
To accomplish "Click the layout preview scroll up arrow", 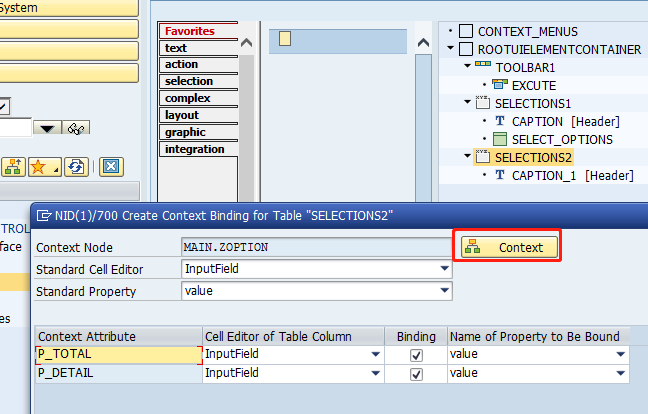I will (423, 43).
